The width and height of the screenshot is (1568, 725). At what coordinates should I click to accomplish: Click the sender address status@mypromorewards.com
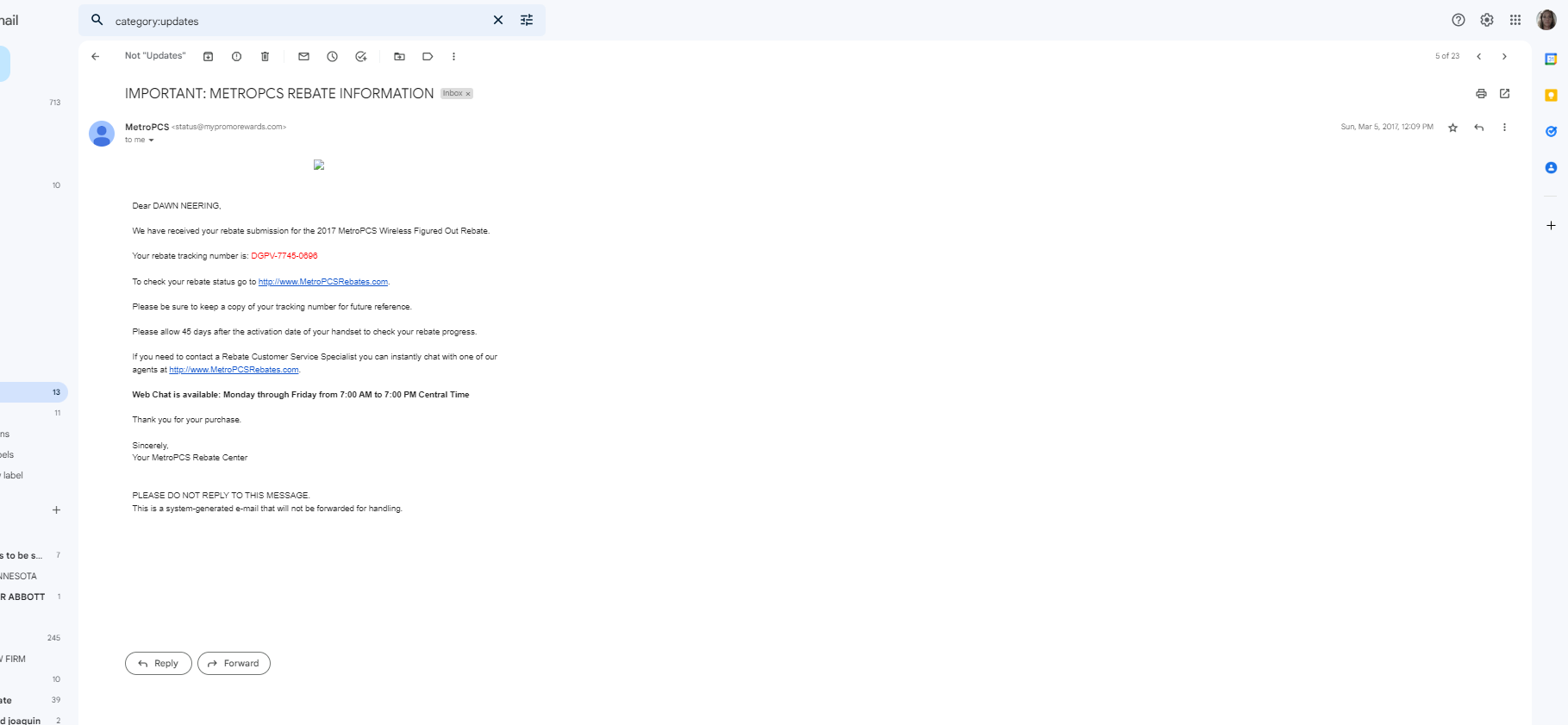click(229, 127)
